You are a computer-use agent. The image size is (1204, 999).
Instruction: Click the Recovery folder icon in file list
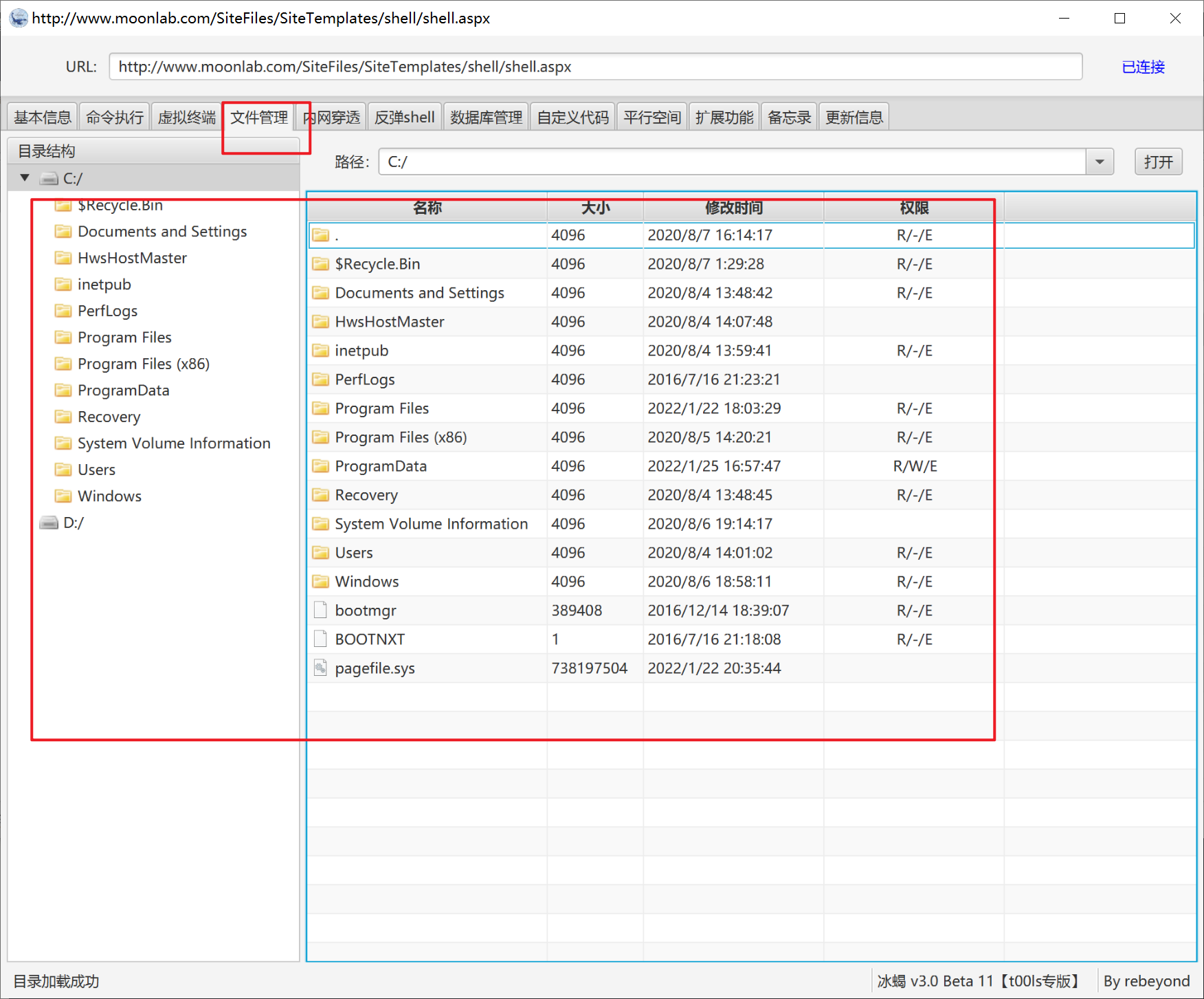coord(320,494)
